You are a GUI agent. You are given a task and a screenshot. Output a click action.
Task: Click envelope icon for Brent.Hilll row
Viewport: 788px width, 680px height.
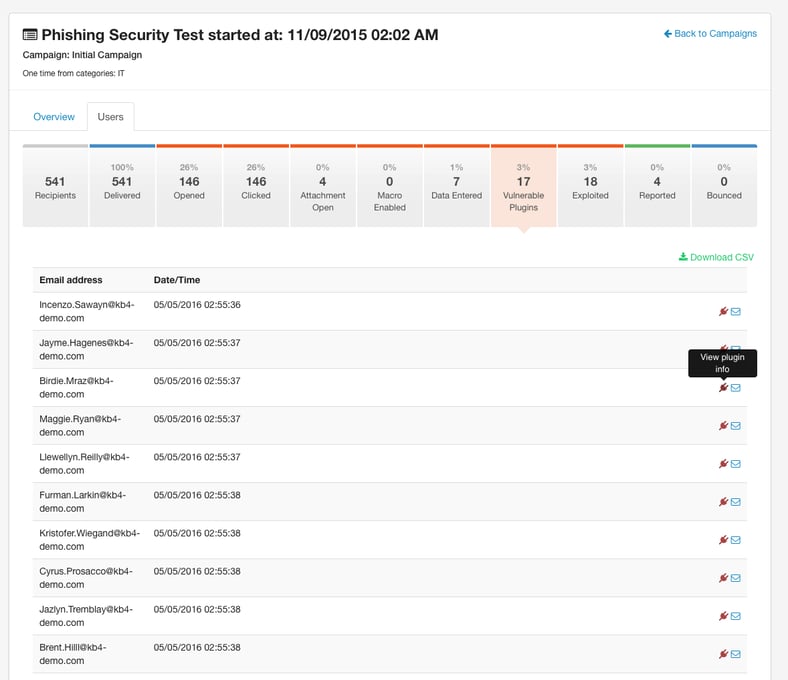[x=736, y=654]
